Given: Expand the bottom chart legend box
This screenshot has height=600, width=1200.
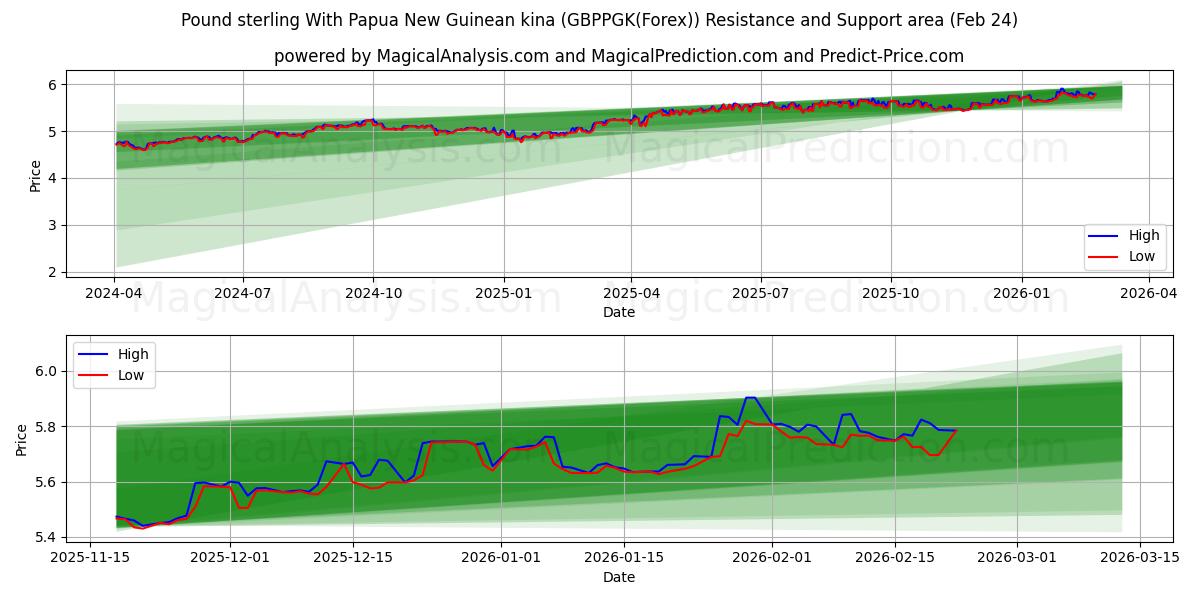Looking at the screenshot, I should 113,363.
